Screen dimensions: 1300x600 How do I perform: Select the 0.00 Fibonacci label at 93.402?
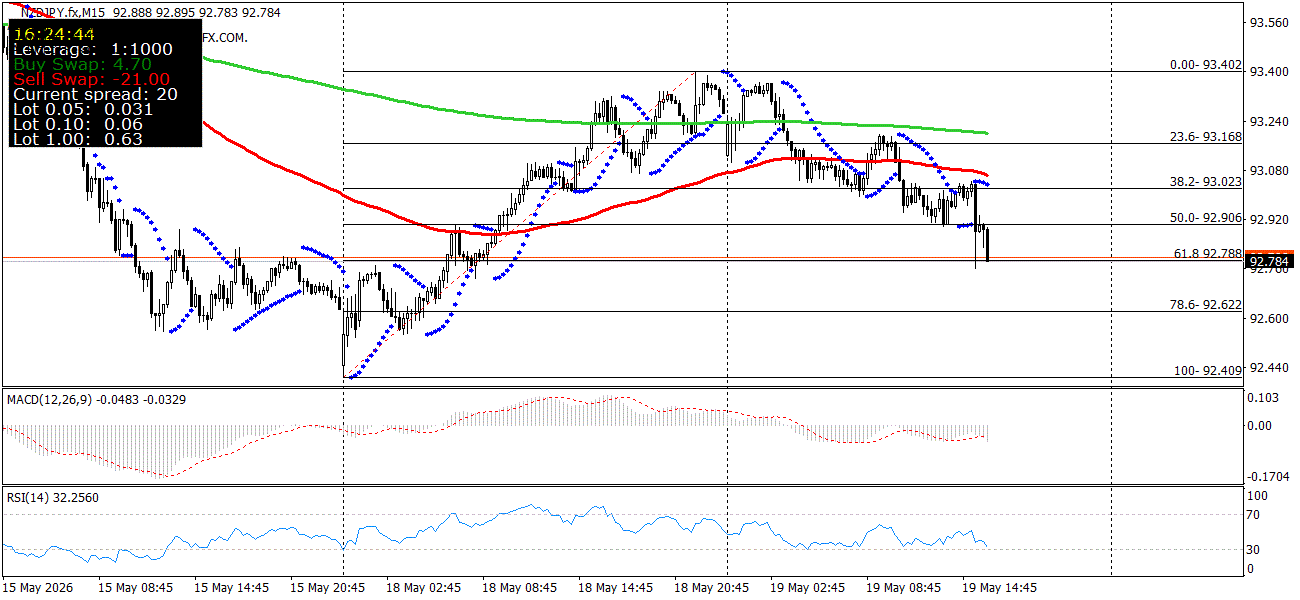(x=1206, y=65)
